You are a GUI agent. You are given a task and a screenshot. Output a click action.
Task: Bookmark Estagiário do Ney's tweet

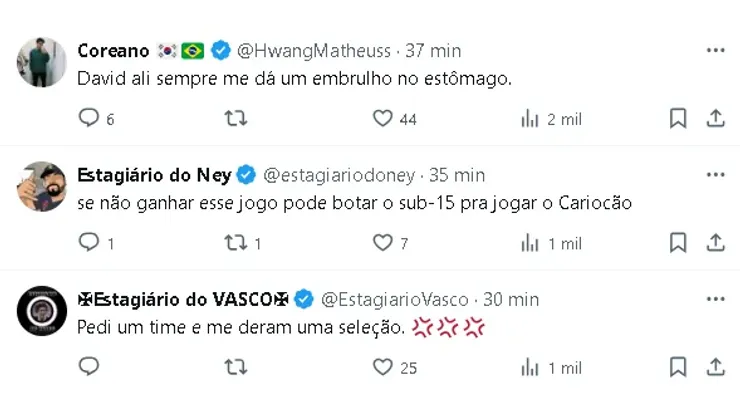pyautogui.click(x=677, y=242)
